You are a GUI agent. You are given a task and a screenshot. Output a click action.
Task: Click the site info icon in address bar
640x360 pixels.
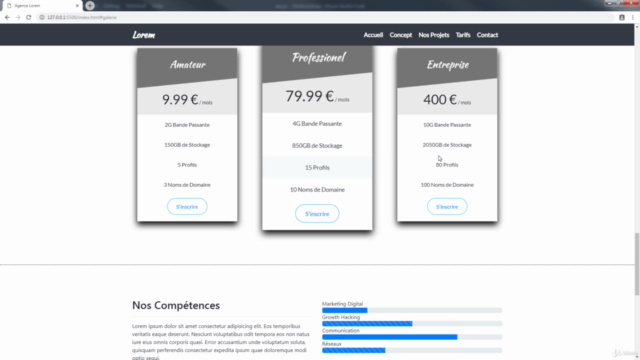tap(42, 17)
